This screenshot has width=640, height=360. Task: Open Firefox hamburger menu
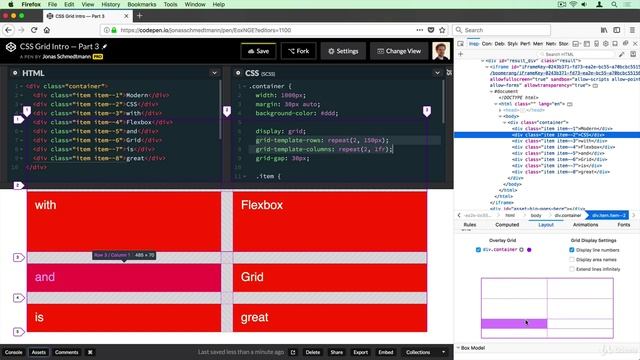coord(632,30)
